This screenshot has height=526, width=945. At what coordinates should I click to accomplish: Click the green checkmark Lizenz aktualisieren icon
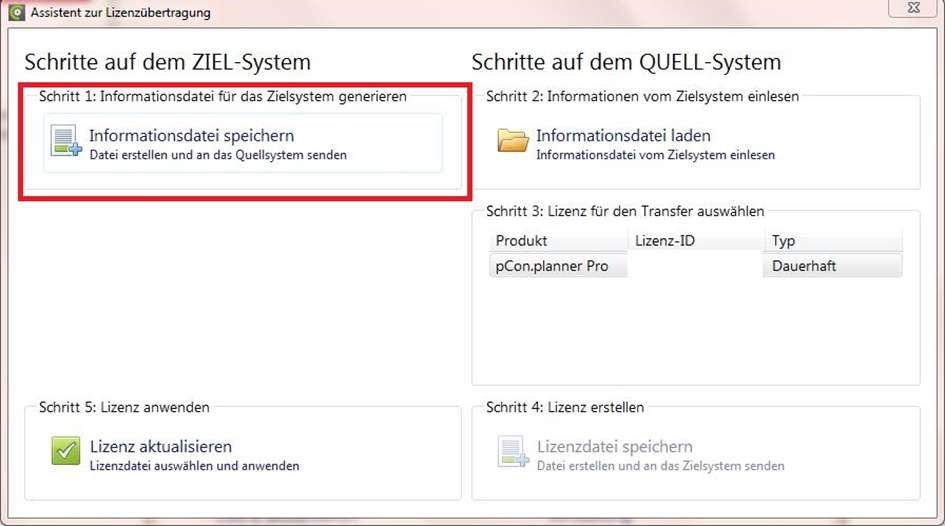point(66,451)
